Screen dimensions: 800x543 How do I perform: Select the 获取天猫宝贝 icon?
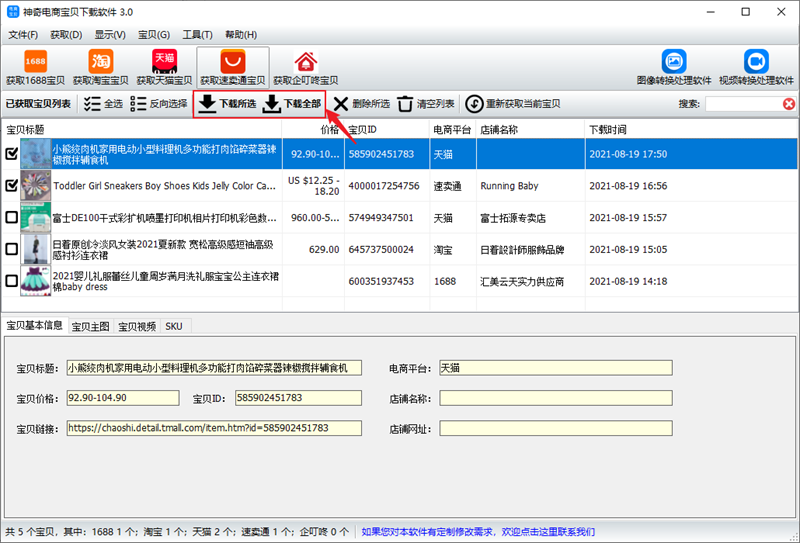tap(164, 67)
